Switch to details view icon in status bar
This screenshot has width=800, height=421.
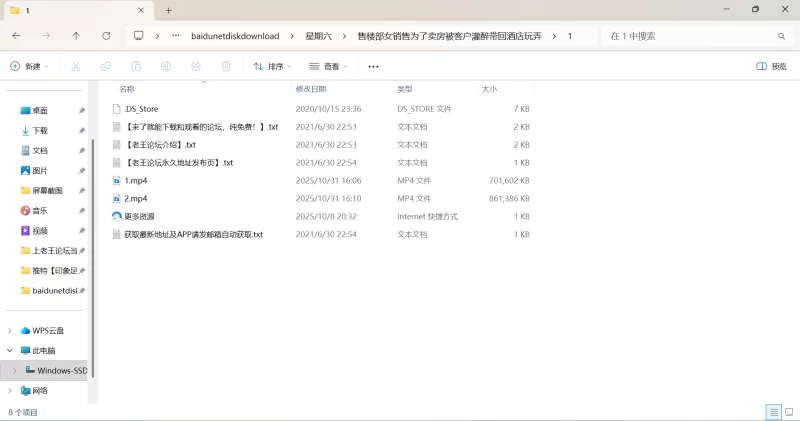click(773, 412)
